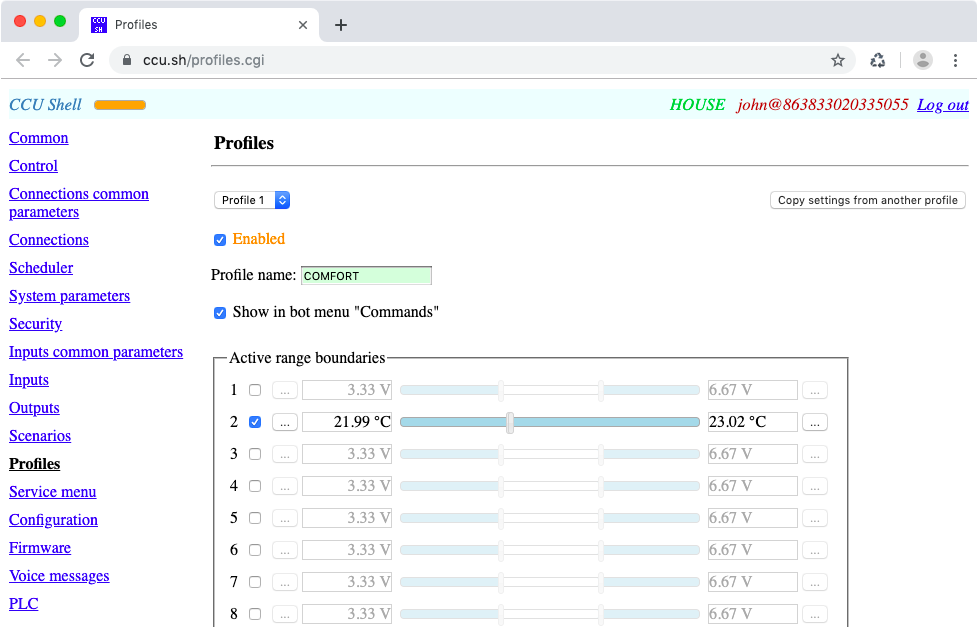Bookmark this page with the star icon
Image resolution: width=977 pixels, height=628 pixels.
click(837, 60)
